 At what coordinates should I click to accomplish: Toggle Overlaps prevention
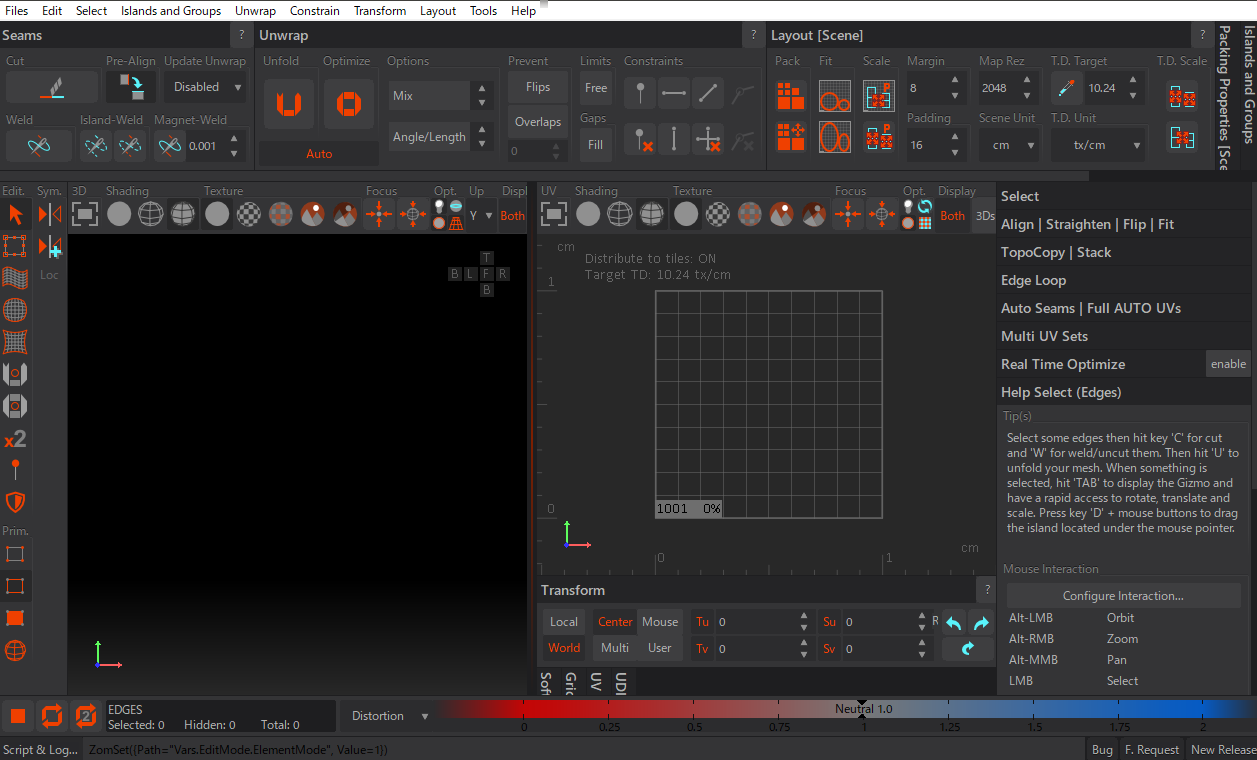pyautogui.click(x=537, y=121)
